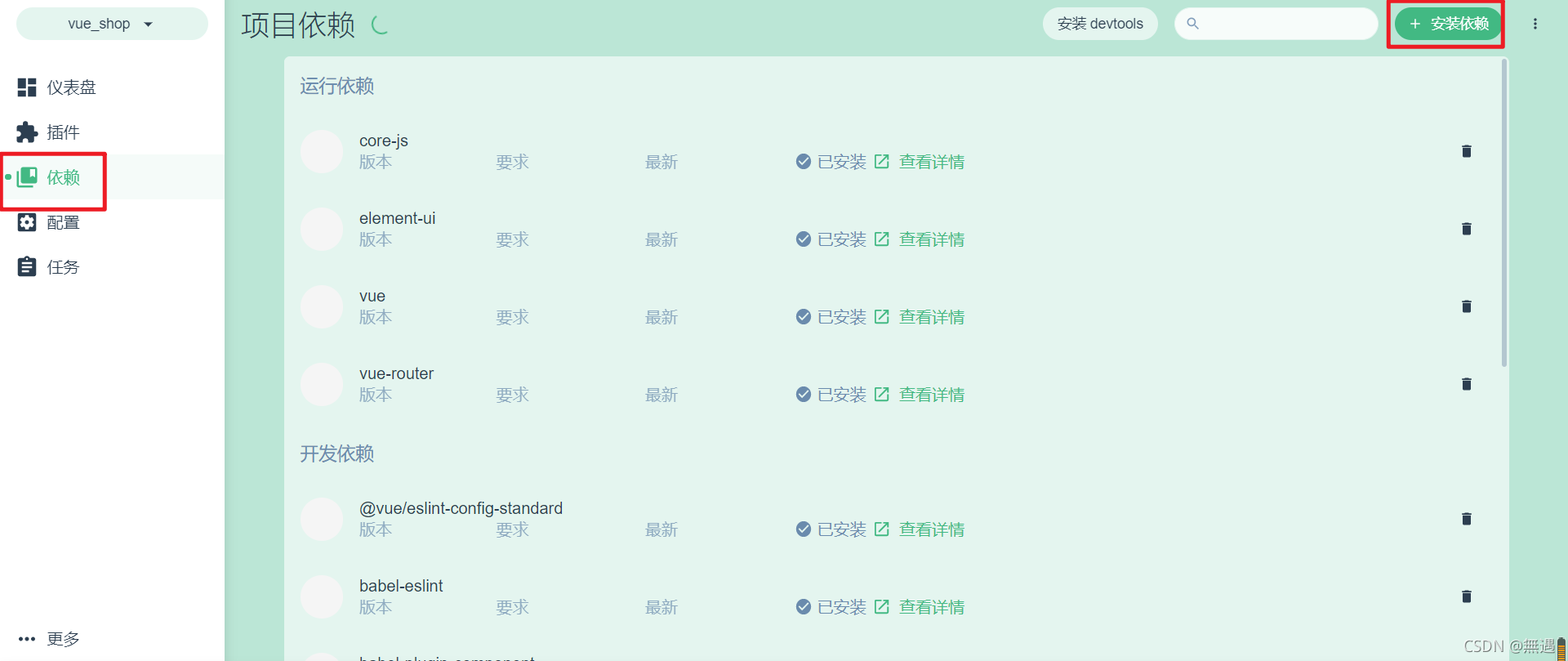Delete the @vue/eslint-config-standard dependency
Image resolution: width=1568 pixels, height=661 pixels.
click(1467, 519)
